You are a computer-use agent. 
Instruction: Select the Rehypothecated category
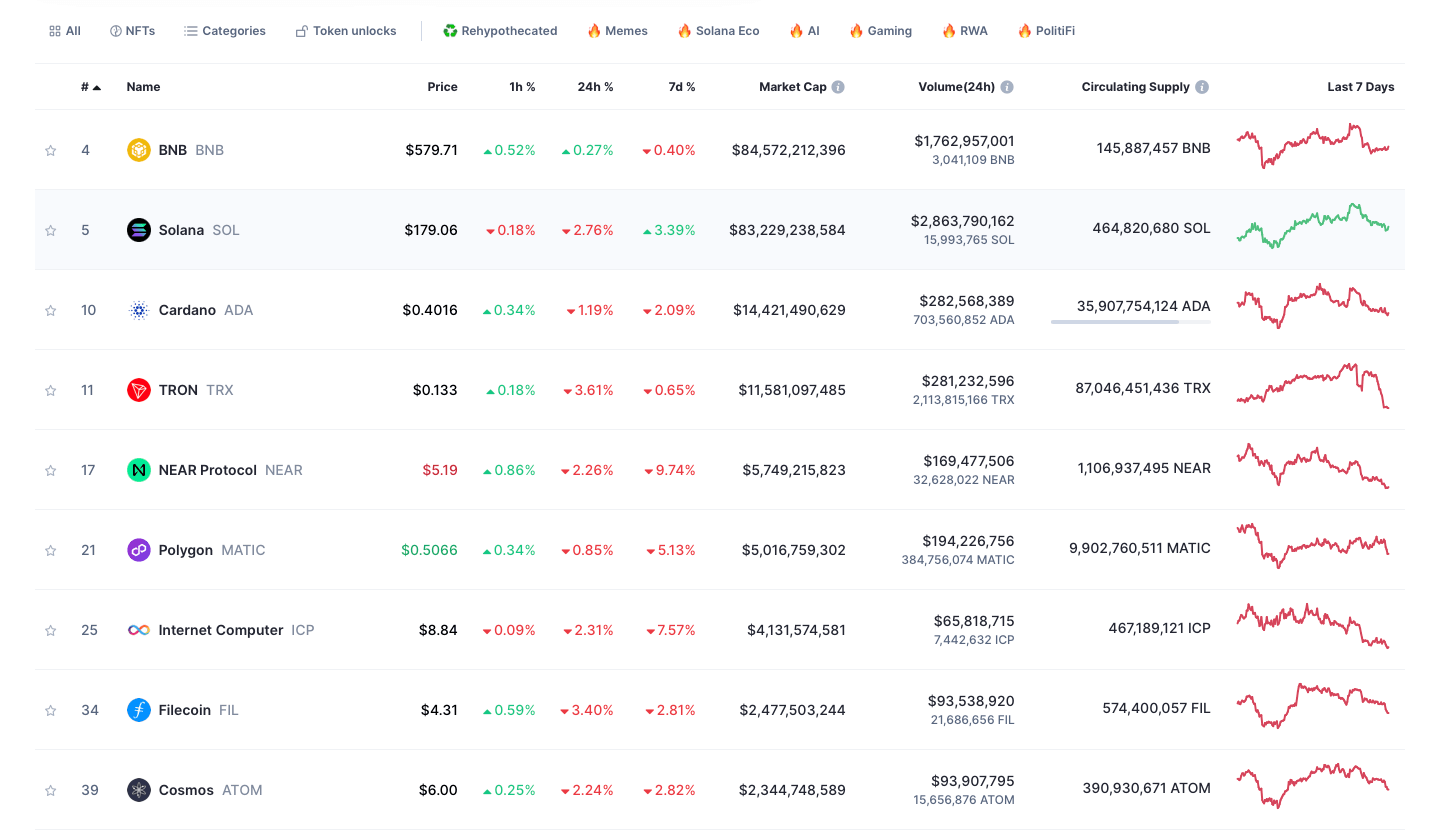(x=500, y=31)
